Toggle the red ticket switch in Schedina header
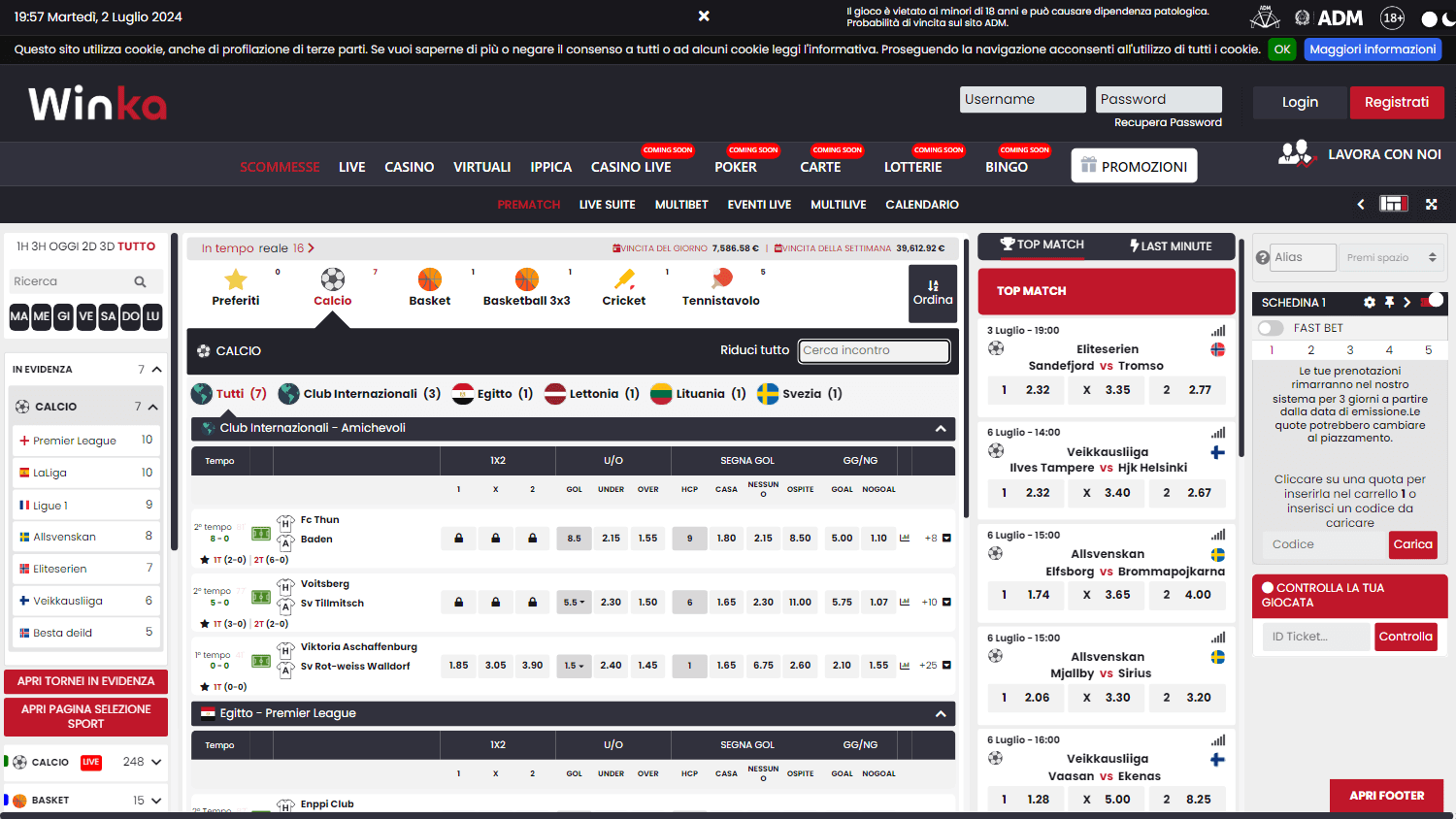Screen dimensions: 1456x819 click(x=1432, y=302)
